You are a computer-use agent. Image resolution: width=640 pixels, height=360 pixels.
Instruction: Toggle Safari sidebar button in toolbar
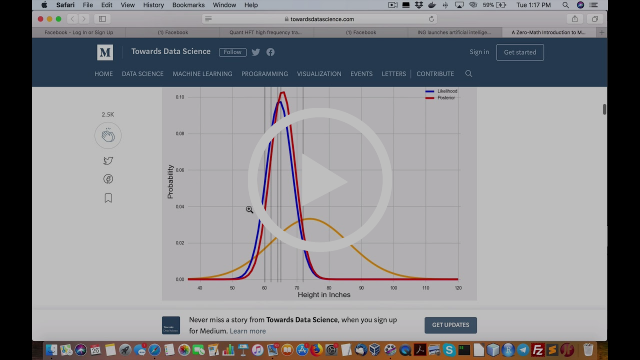[x=102, y=19]
